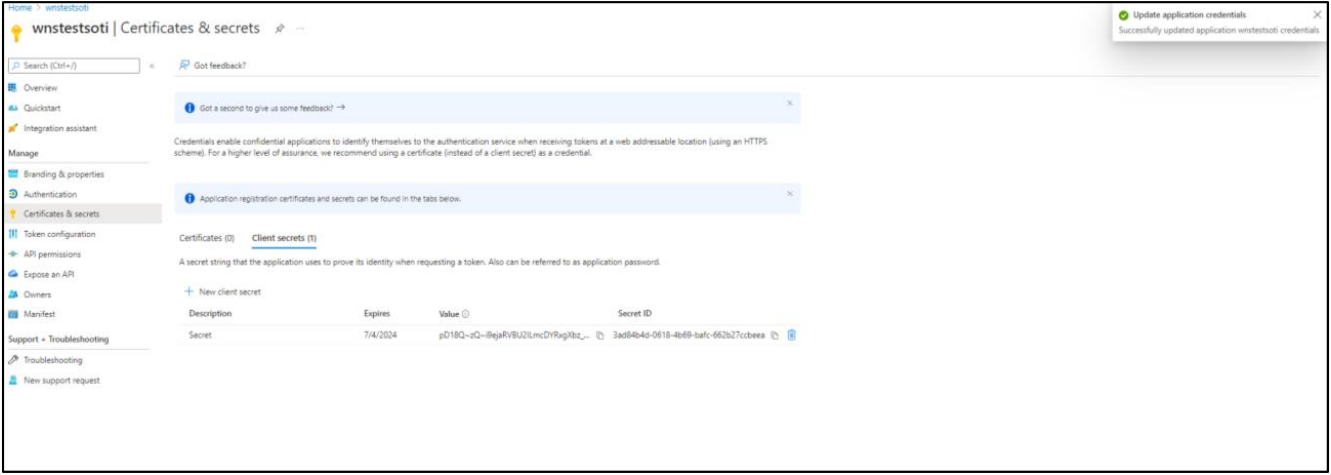
Task: Navigate to Token configuration
Action: pos(59,234)
